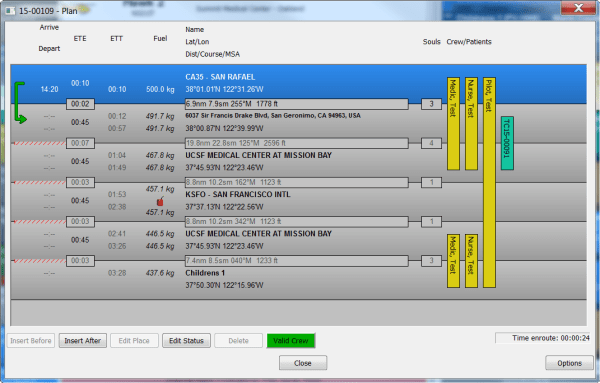Click the 38°01.01'N coordinates for San Rafael

[224, 89]
